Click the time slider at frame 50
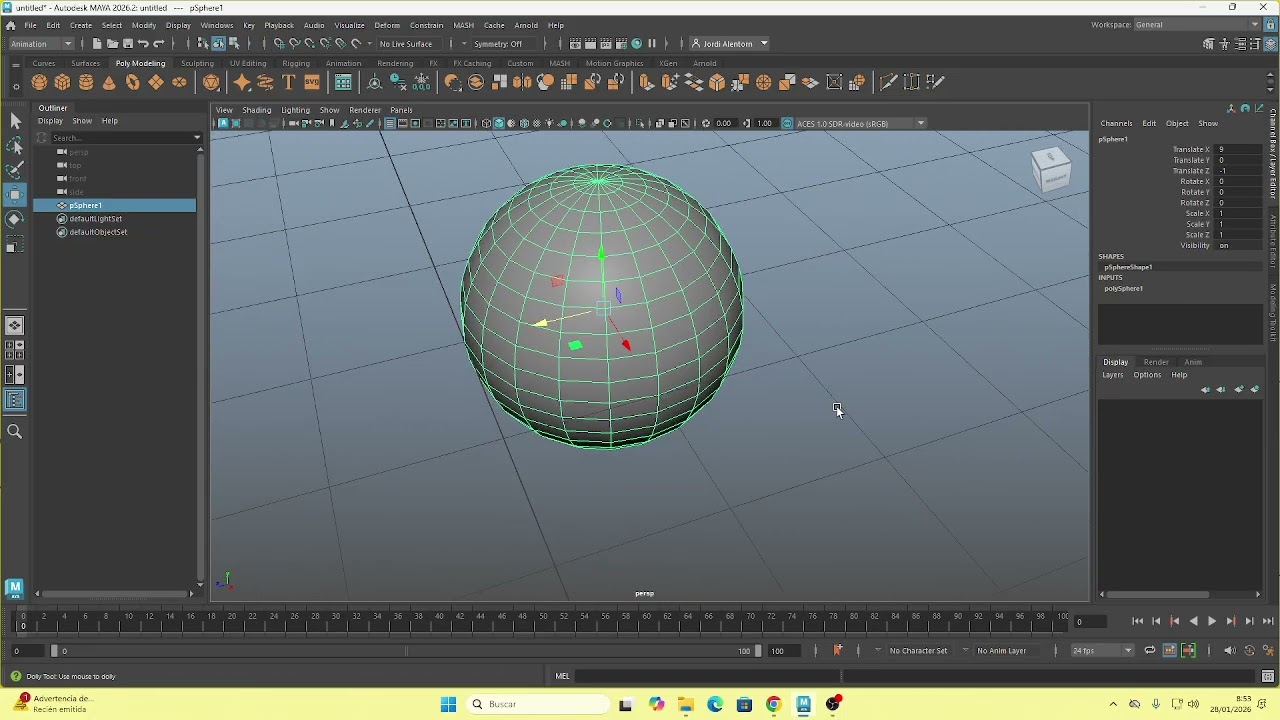1280x720 pixels. pyautogui.click(x=542, y=622)
